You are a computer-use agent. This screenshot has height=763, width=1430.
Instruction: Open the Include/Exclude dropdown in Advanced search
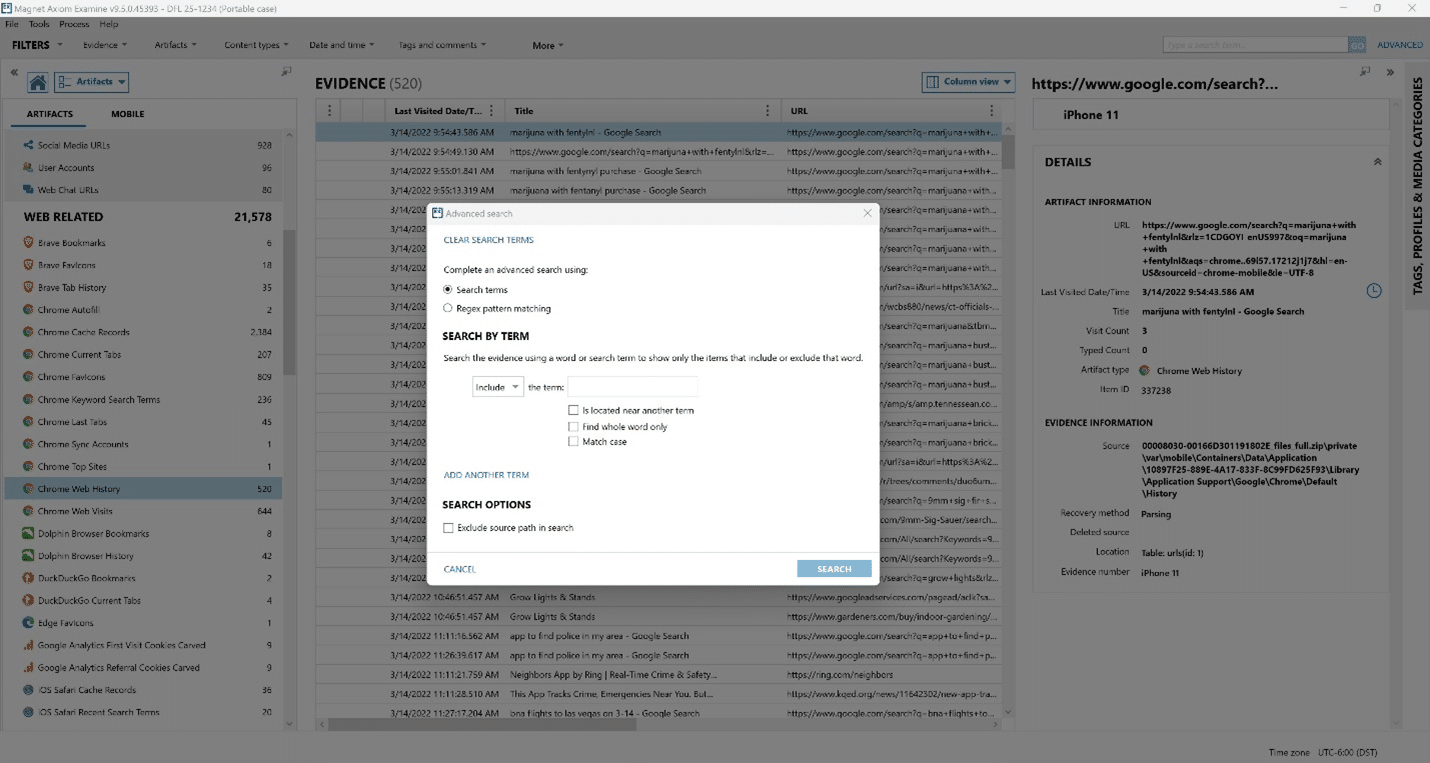tap(497, 385)
